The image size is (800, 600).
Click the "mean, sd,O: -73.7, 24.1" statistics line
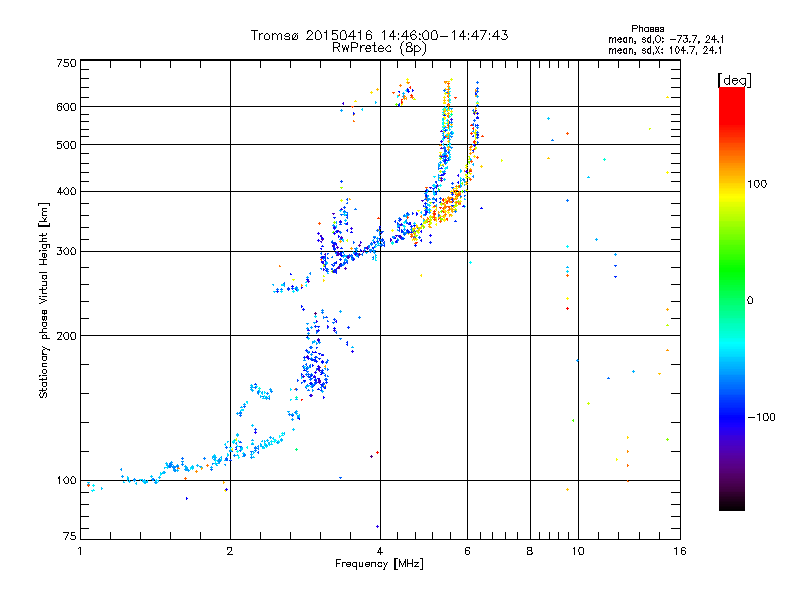(666, 39)
